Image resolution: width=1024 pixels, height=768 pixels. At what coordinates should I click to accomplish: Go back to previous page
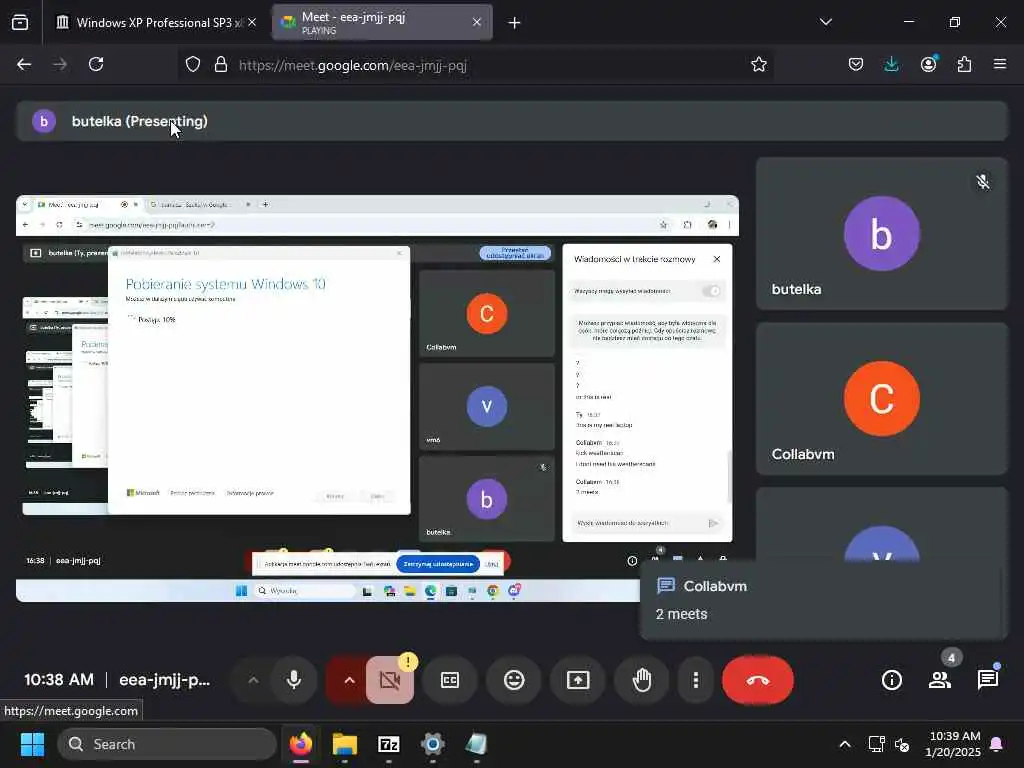(x=24, y=64)
